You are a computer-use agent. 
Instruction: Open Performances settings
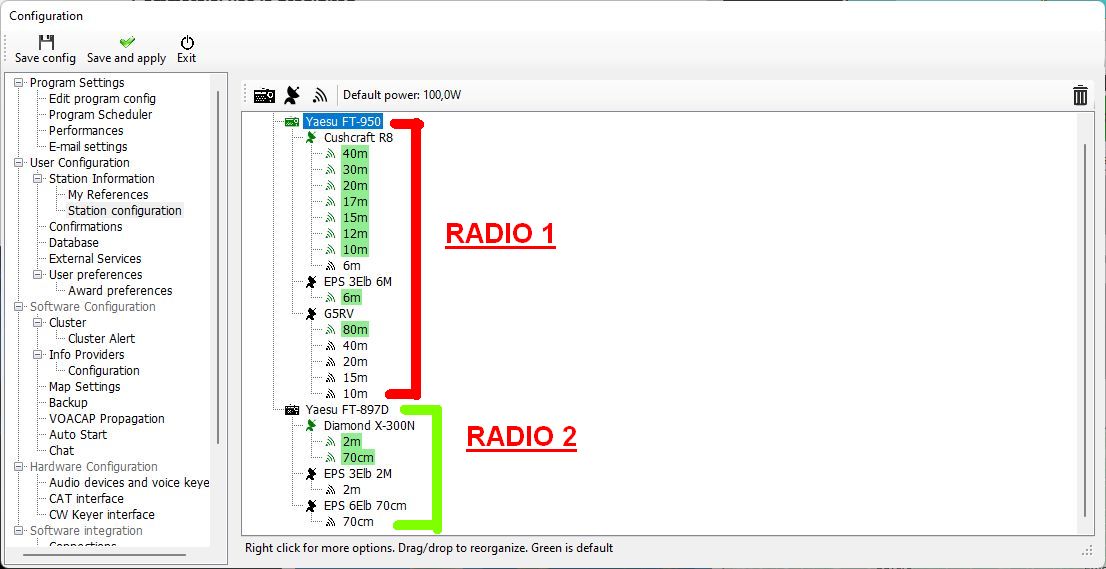click(86, 130)
